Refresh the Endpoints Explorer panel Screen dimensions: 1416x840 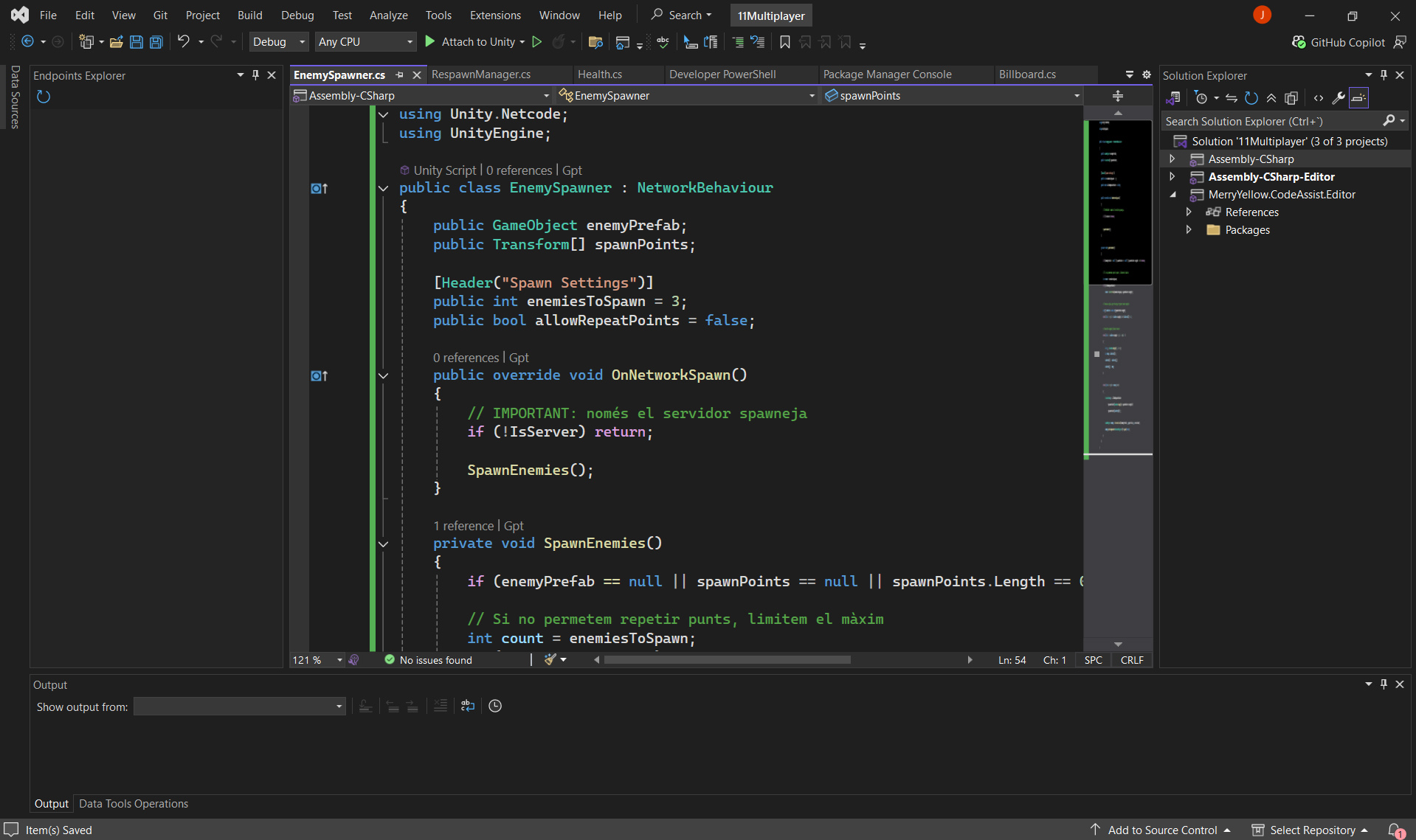[x=44, y=97]
